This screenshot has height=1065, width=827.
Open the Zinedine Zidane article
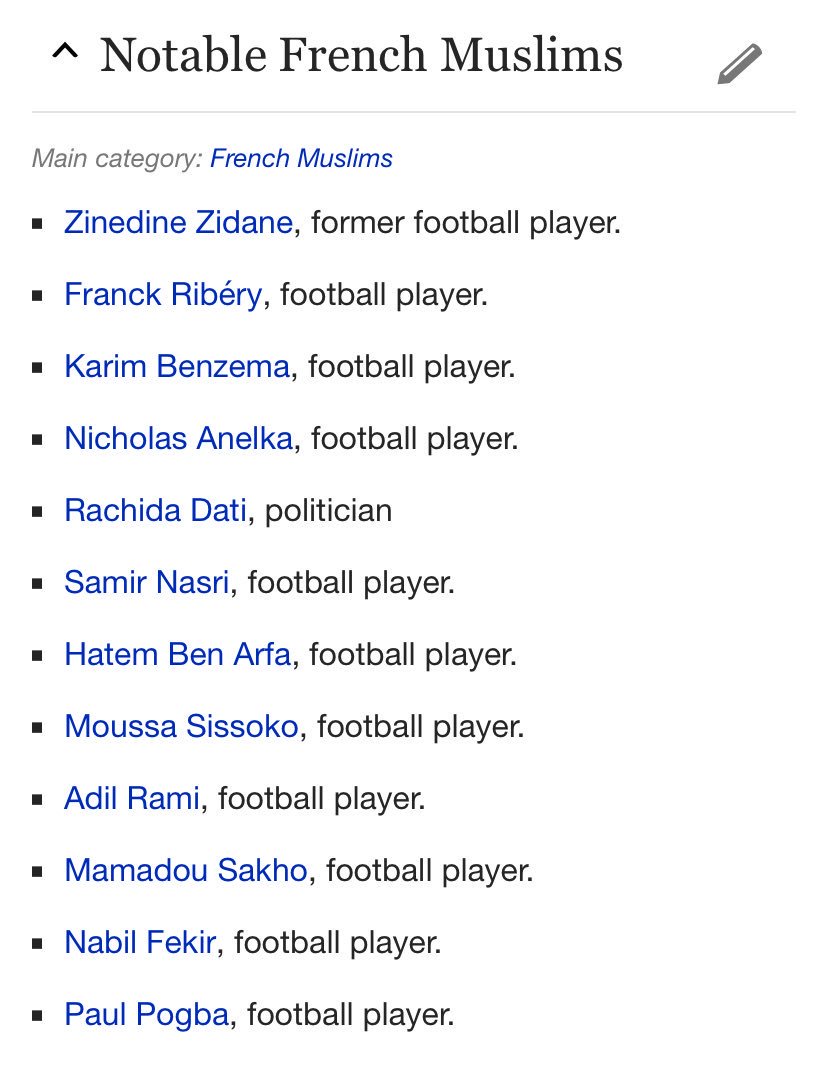179,222
